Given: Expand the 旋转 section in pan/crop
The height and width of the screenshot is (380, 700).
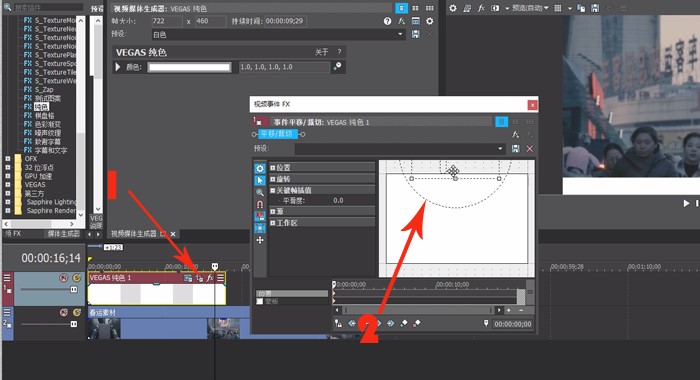Looking at the screenshot, I should (272, 179).
